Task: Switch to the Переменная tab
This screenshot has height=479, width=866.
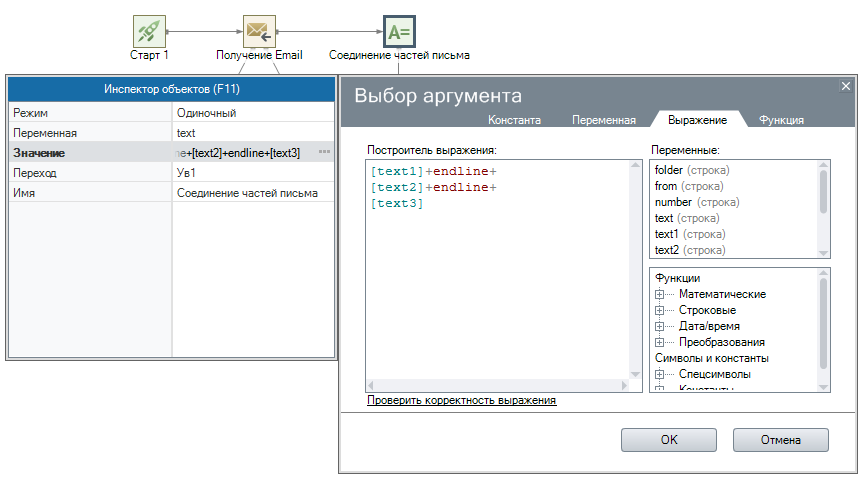Action: pyautogui.click(x=604, y=120)
